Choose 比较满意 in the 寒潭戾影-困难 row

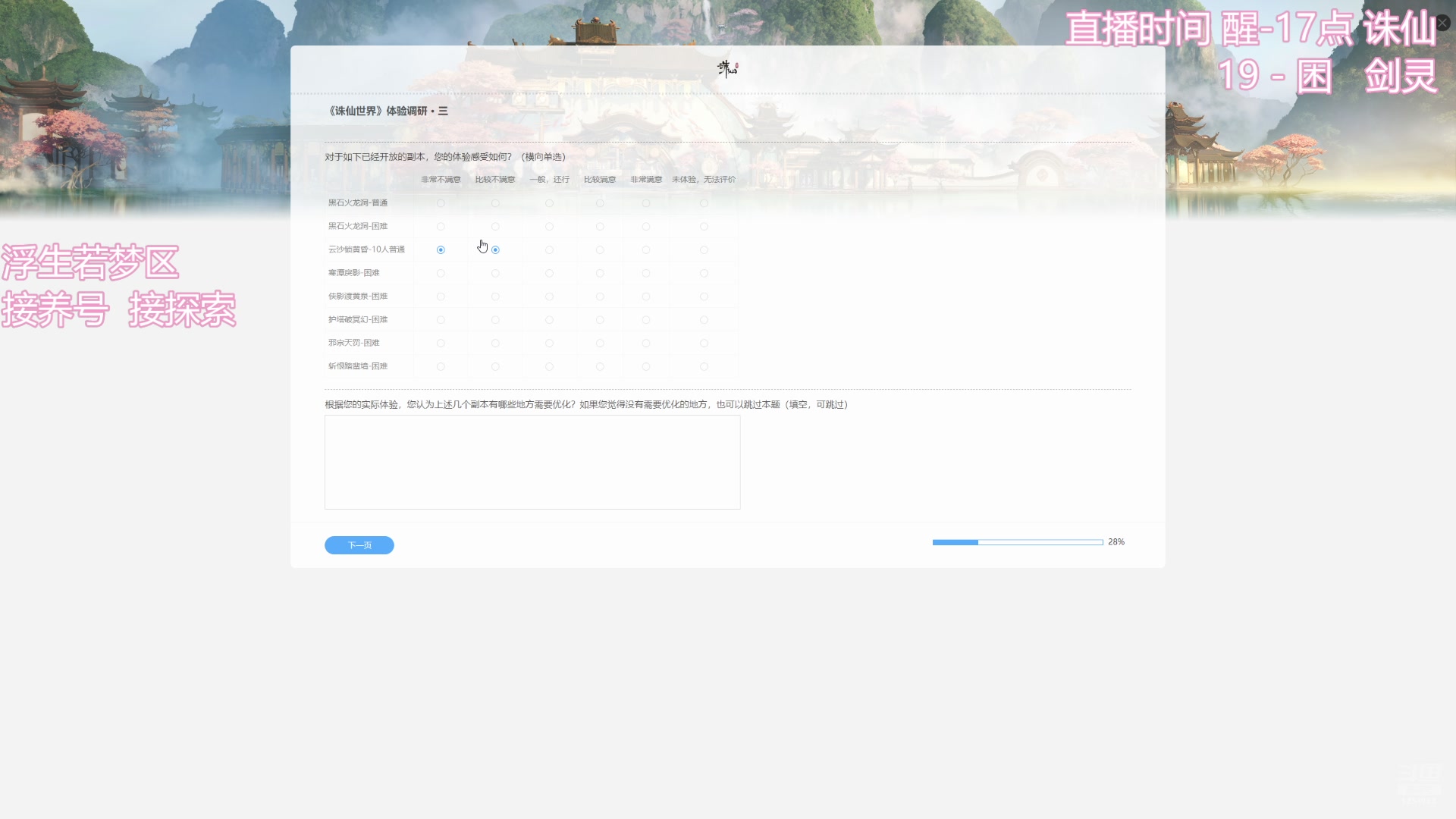pos(600,273)
